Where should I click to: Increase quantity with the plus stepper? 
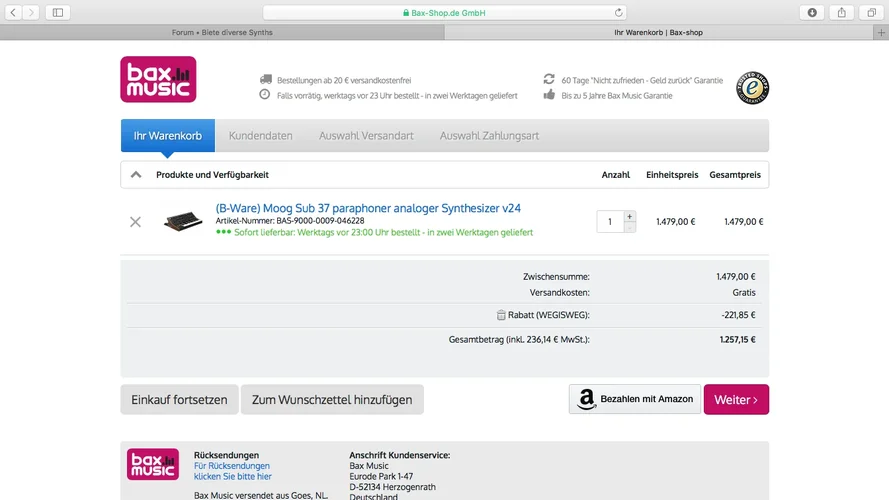(x=629, y=217)
